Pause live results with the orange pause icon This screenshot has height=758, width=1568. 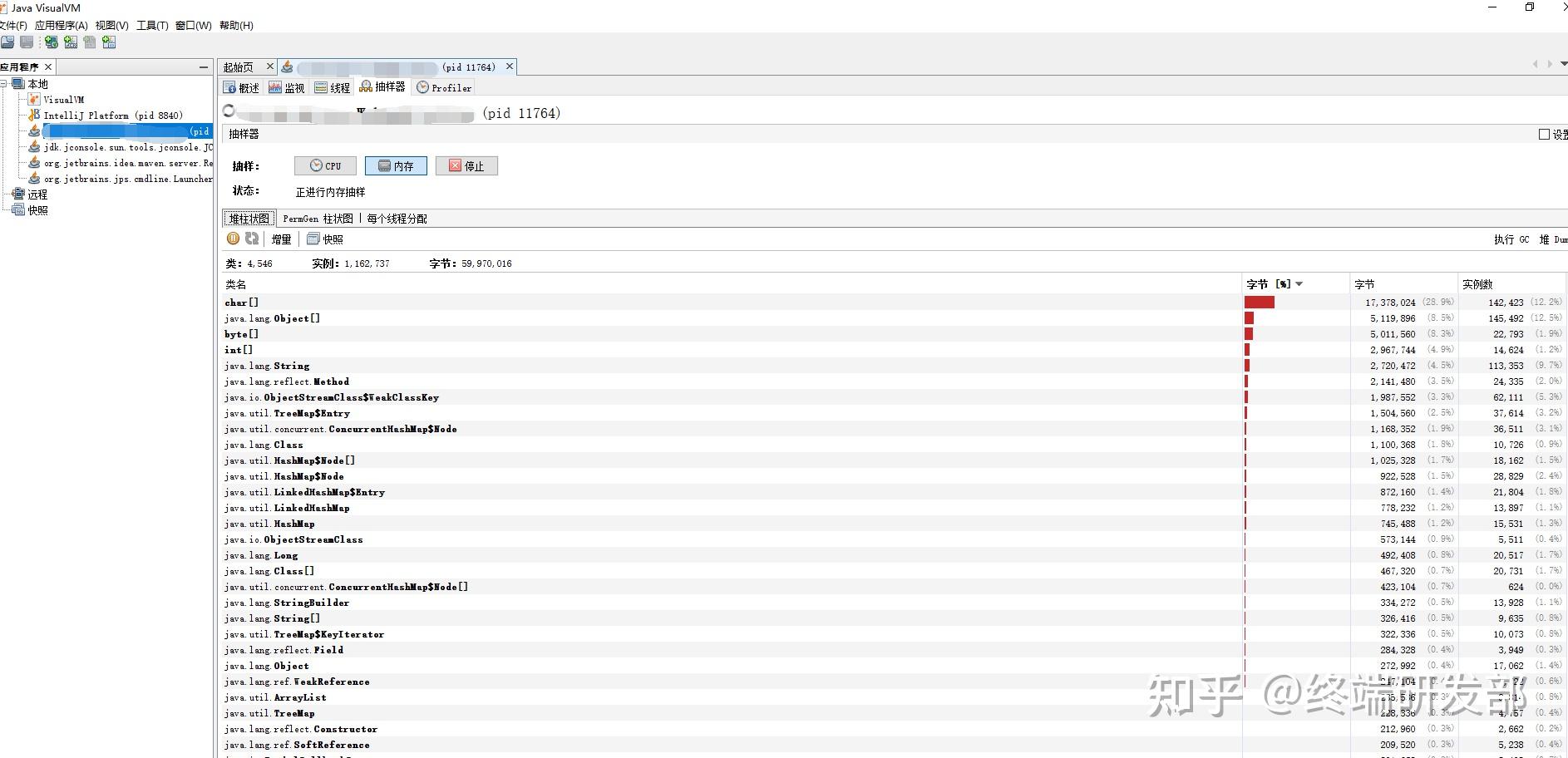point(234,239)
